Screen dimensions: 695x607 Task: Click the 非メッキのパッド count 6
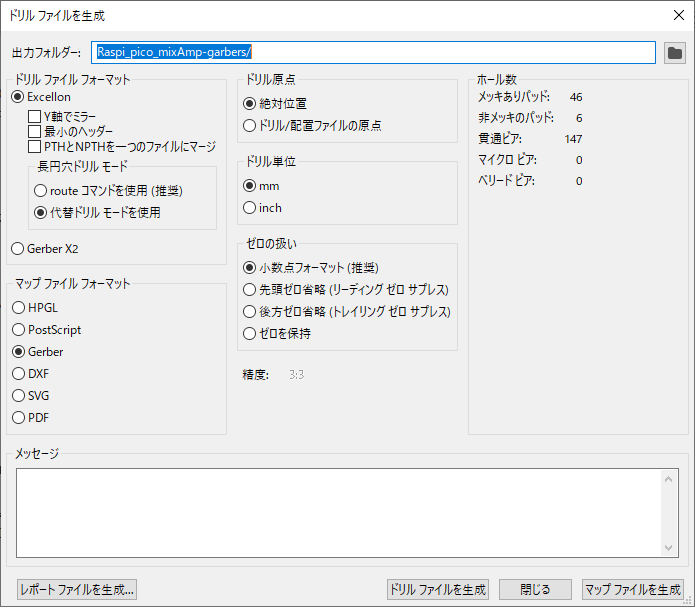point(579,118)
